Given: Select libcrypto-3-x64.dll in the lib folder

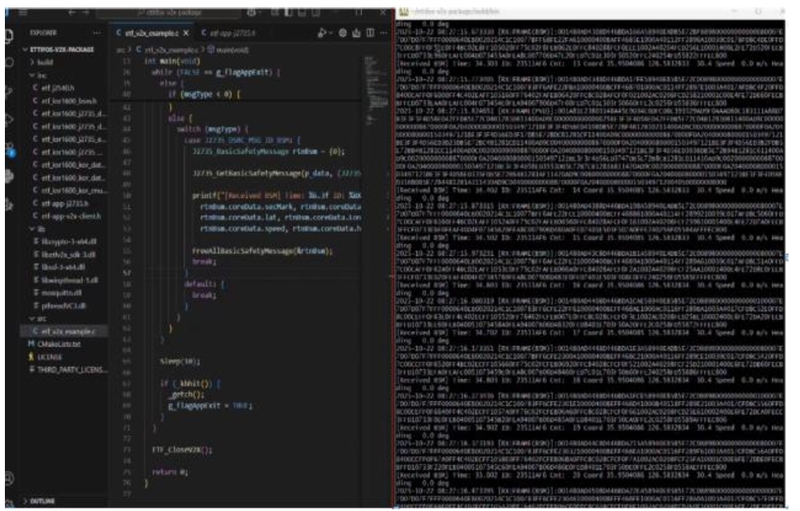Looking at the screenshot, I should pyautogui.click(x=65, y=242).
